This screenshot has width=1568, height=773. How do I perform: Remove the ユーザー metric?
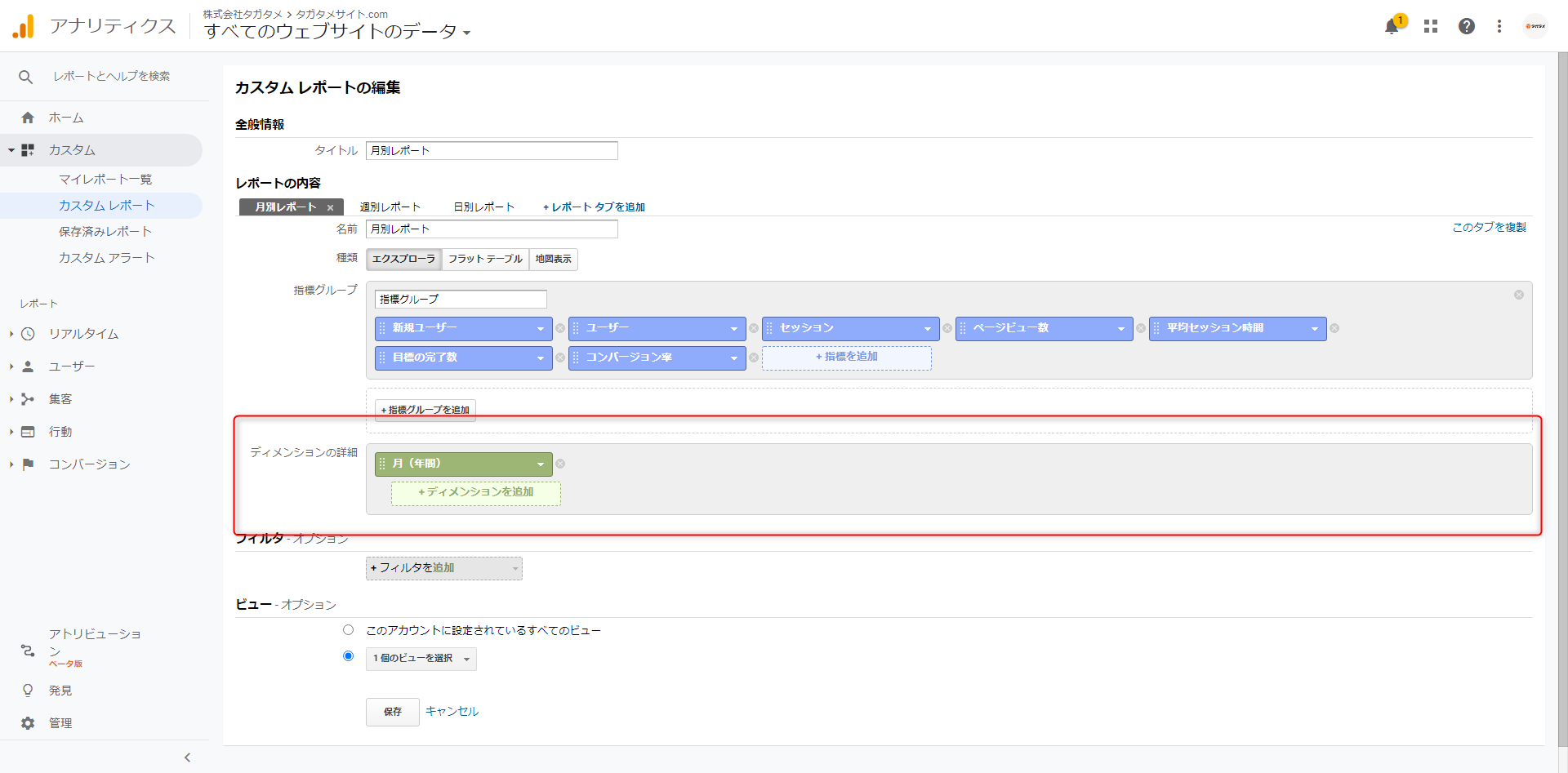754,328
